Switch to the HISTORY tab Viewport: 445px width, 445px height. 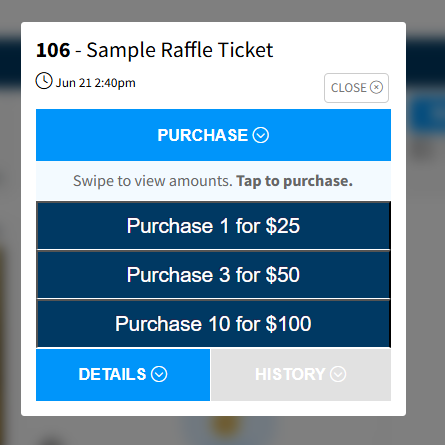301,375
